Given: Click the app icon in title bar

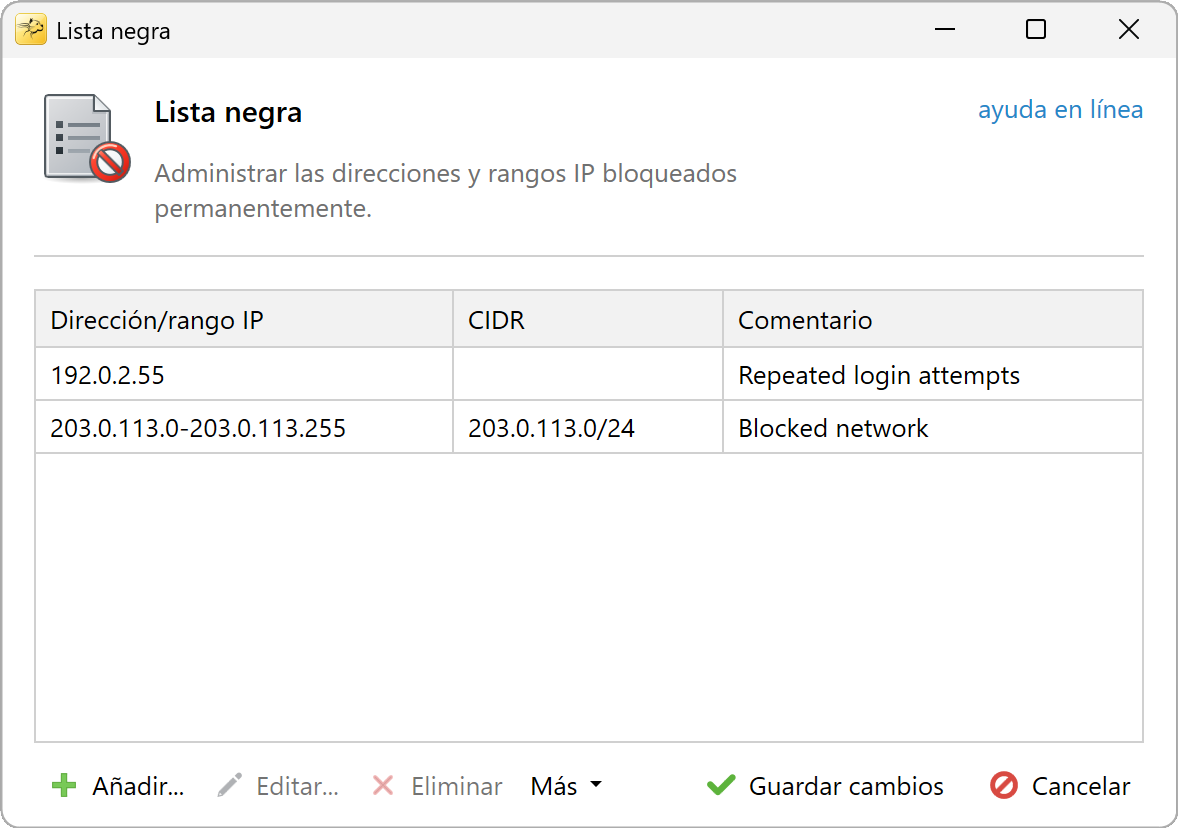Looking at the screenshot, I should coord(31,30).
